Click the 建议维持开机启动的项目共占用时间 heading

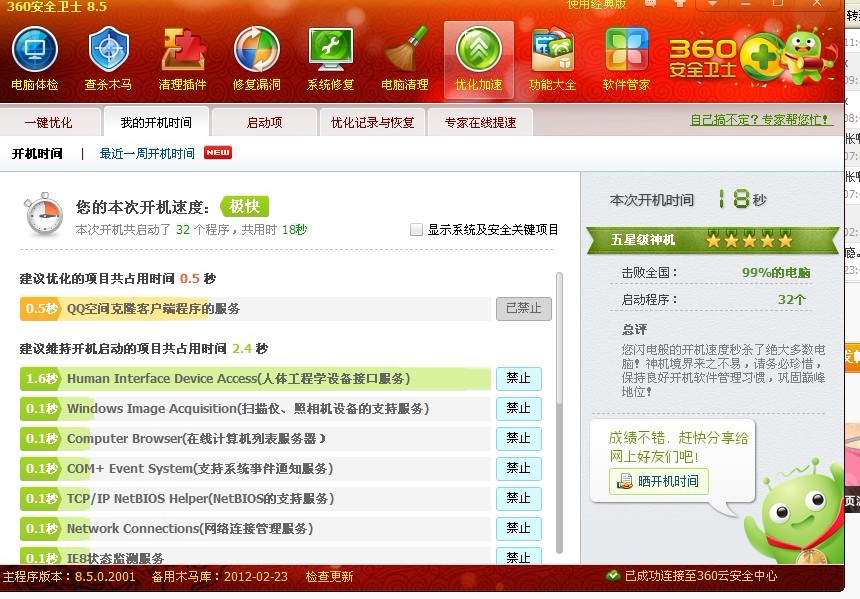click(144, 349)
